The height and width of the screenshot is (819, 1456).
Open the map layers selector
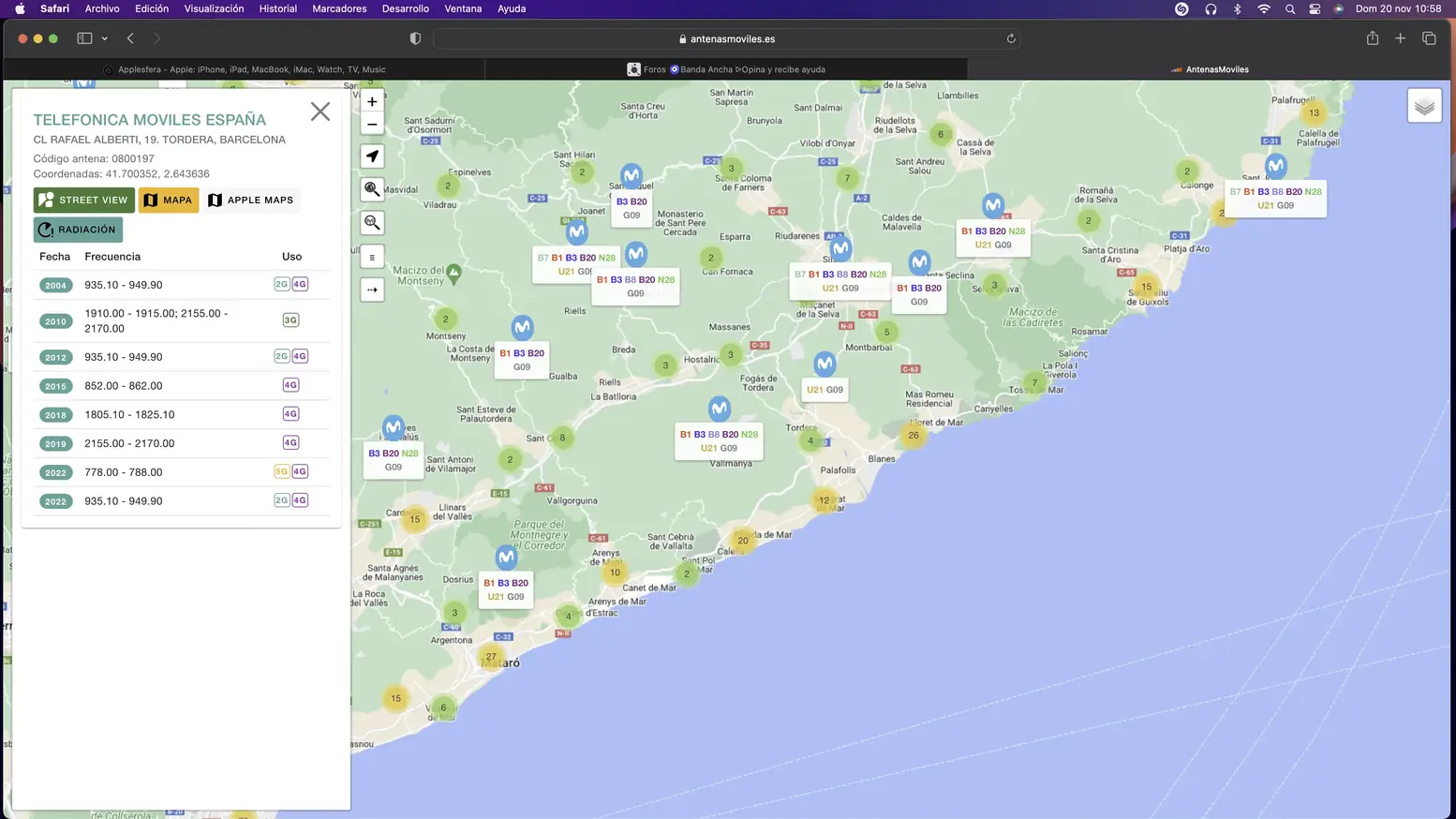tap(1424, 106)
